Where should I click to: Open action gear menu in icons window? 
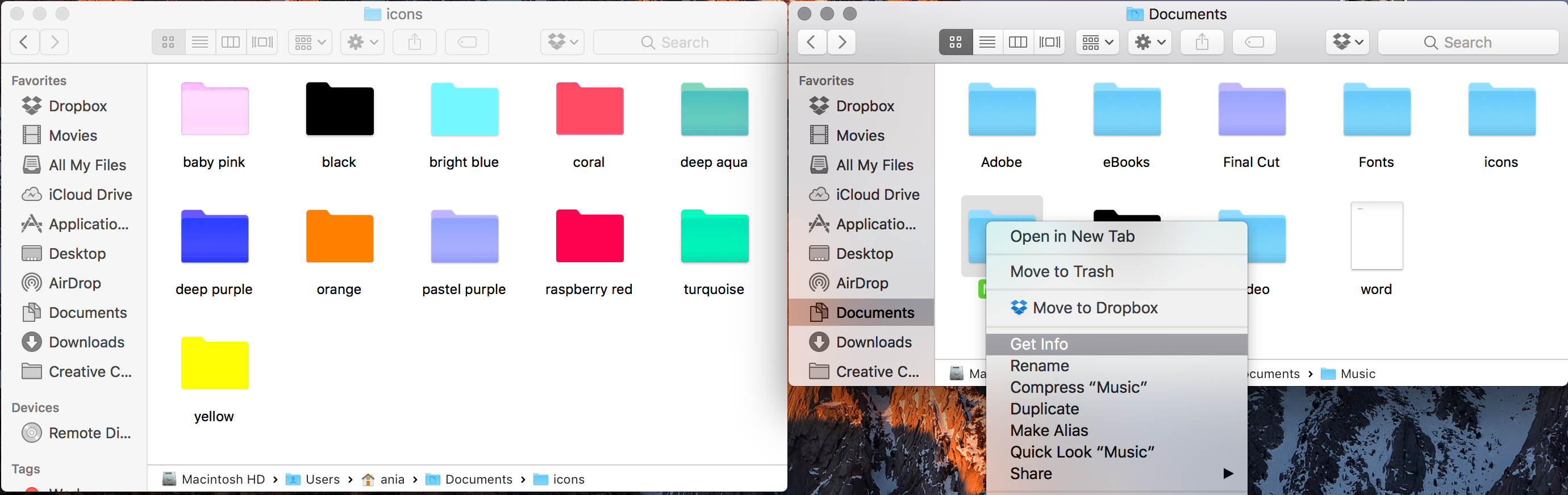363,42
